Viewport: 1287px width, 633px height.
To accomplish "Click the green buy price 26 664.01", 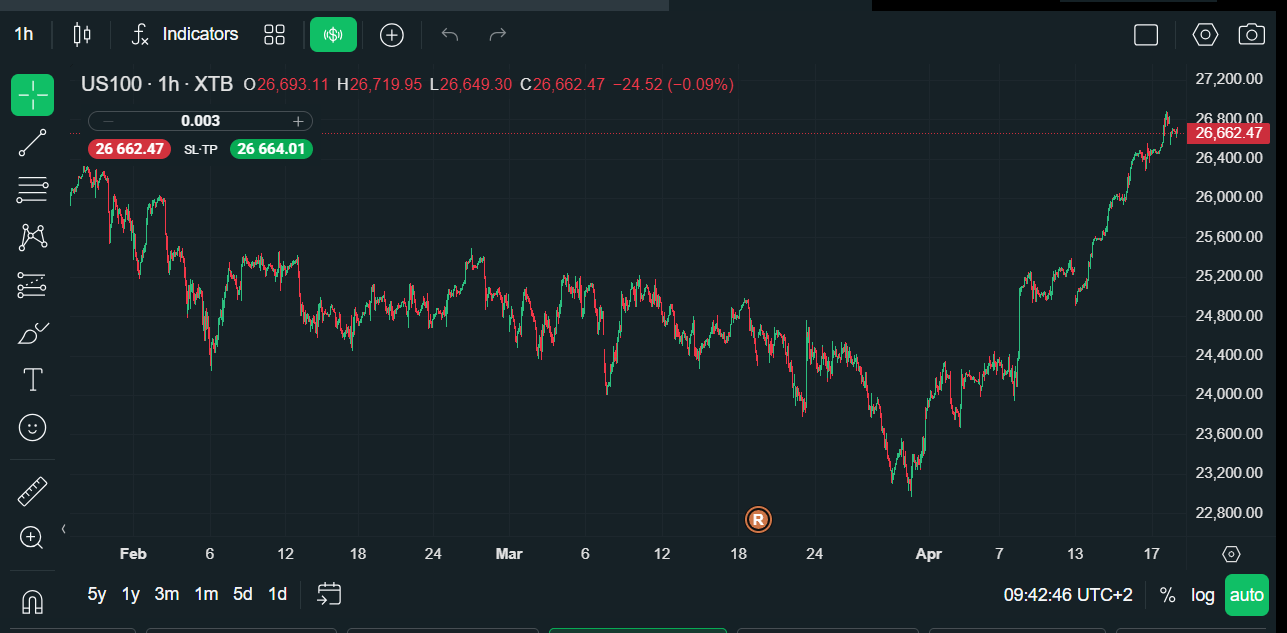I will pyautogui.click(x=271, y=149).
